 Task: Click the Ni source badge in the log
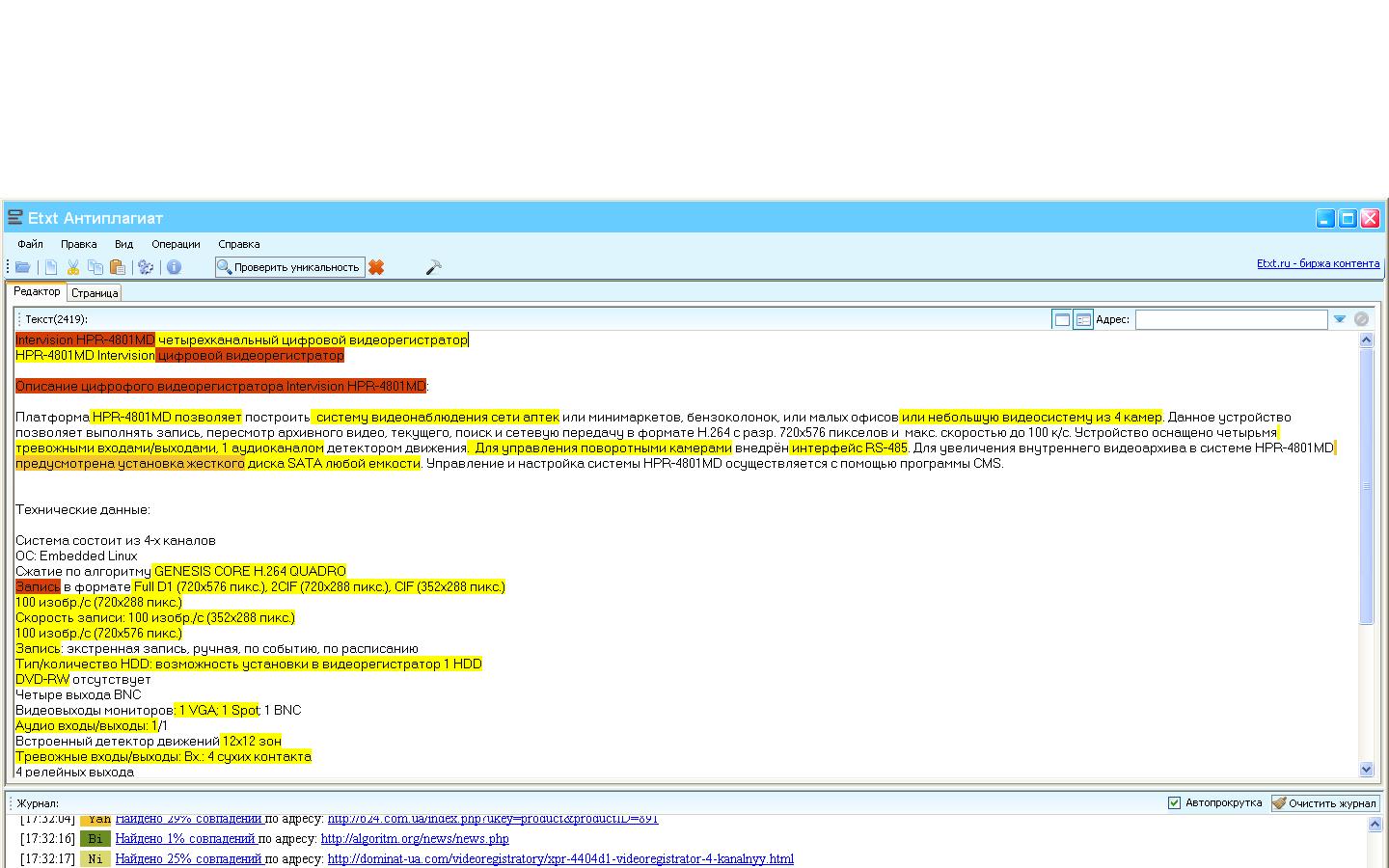pos(95,858)
